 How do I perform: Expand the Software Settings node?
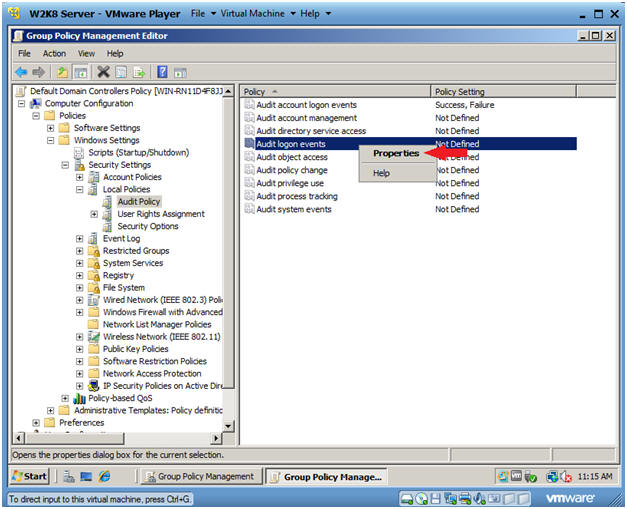click(x=50, y=128)
